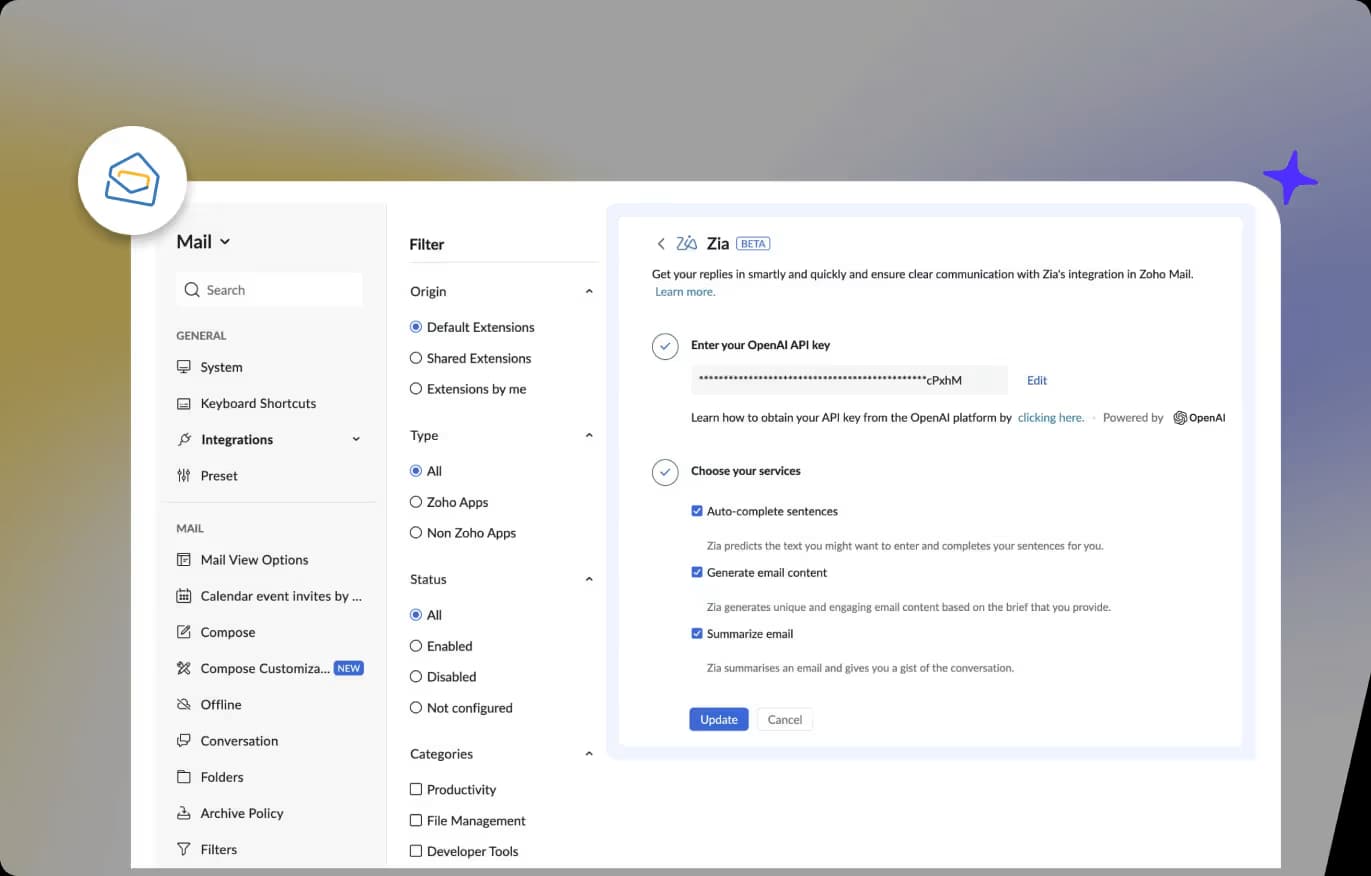The width and height of the screenshot is (1371, 876).
Task: Select All under Status filter
Action: tap(416, 615)
